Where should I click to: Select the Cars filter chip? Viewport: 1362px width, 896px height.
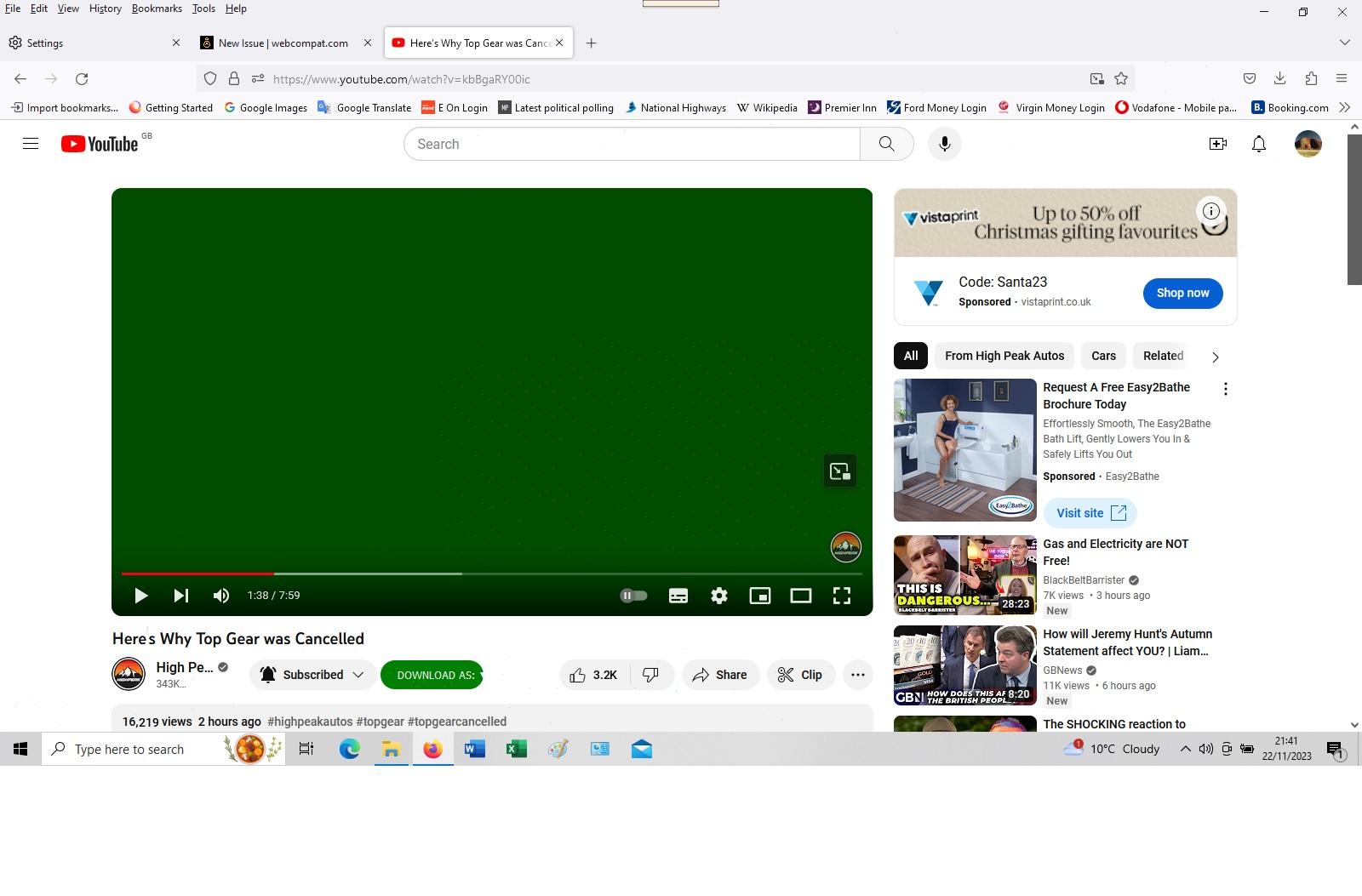(x=1102, y=356)
